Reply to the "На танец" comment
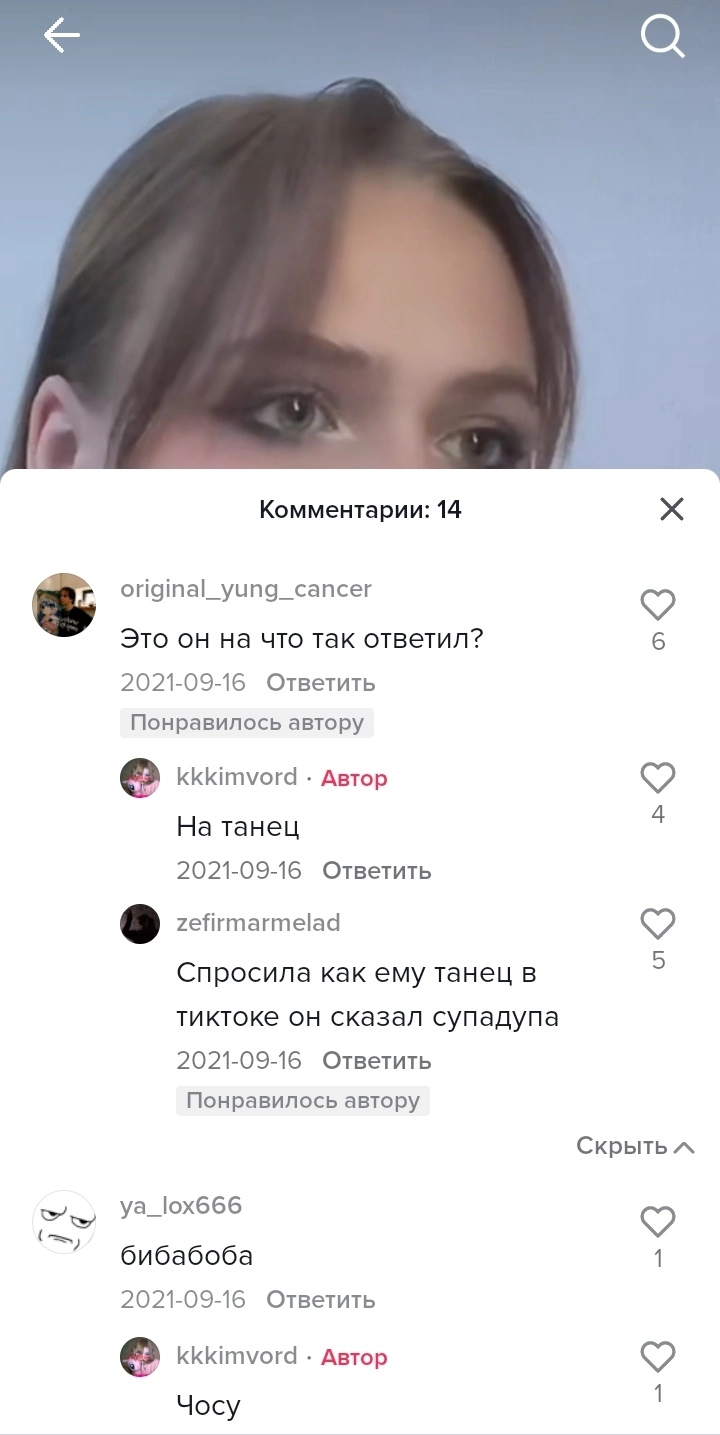The image size is (720, 1435). 377,871
